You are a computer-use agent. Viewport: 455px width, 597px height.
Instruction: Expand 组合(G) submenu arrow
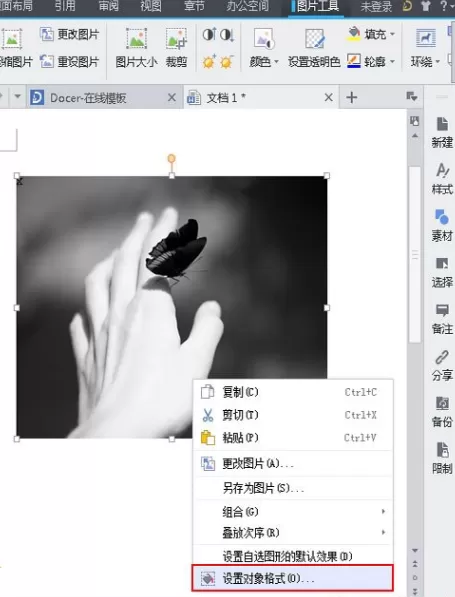click(x=383, y=511)
